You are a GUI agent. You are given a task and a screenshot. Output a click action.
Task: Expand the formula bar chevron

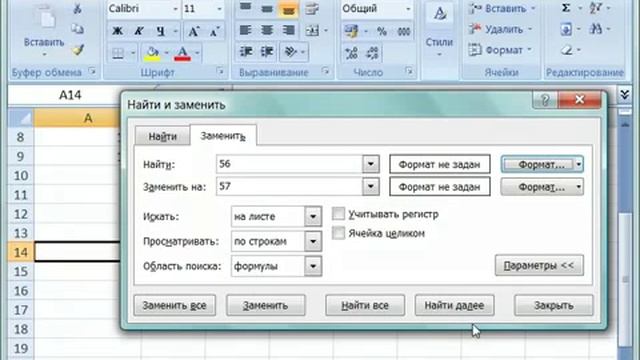click(624, 95)
